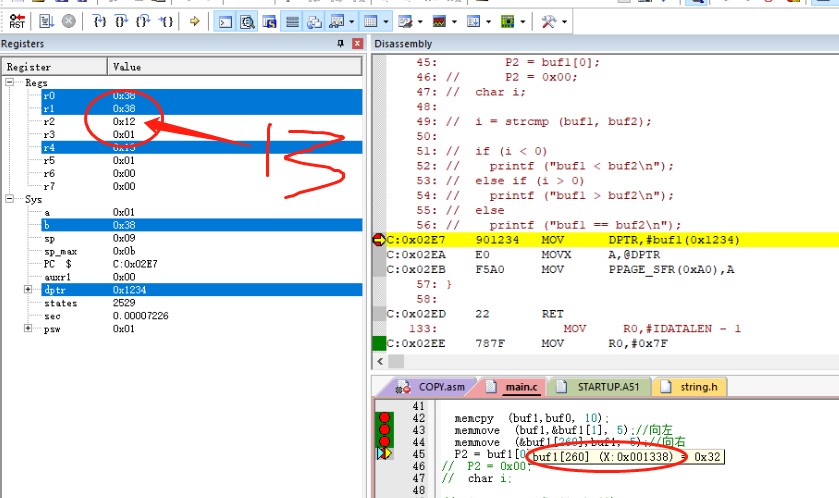This screenshot has height=498, width=839.
Task: Click the Disassembly panel title
Action: [x=403, y=44]
